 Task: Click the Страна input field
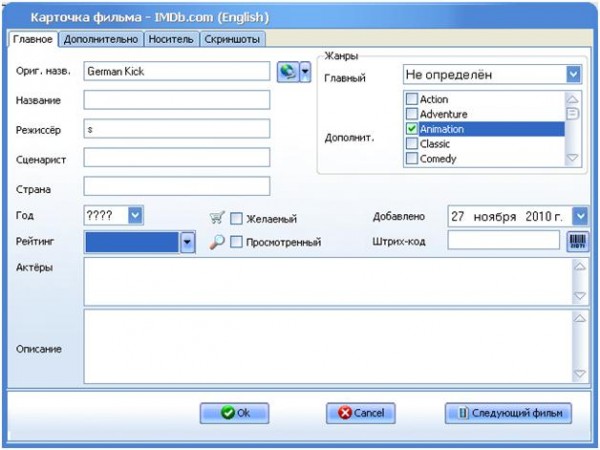pyautogui.click(x=177, y=186)
